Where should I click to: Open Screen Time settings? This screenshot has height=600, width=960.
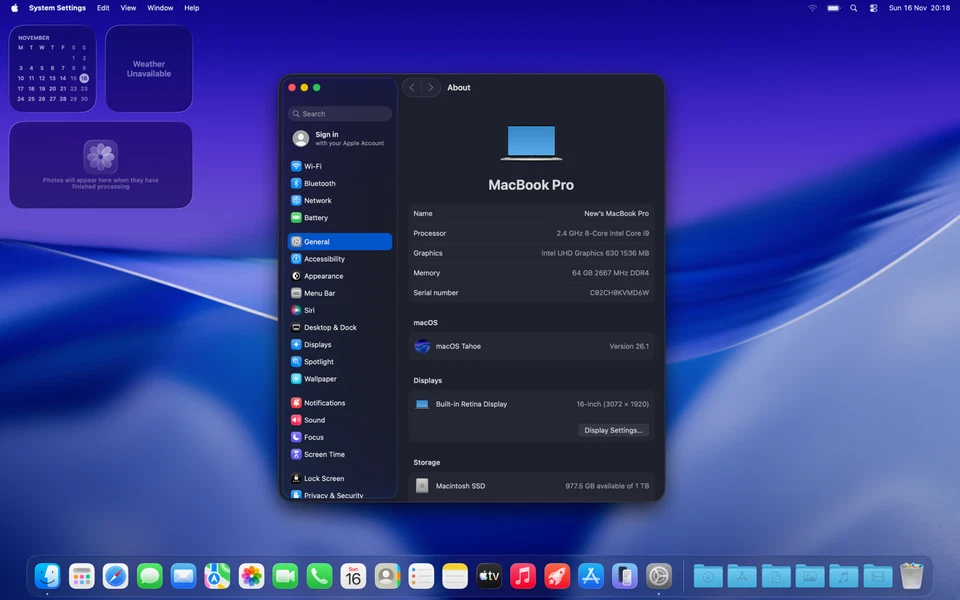(324, 454)
